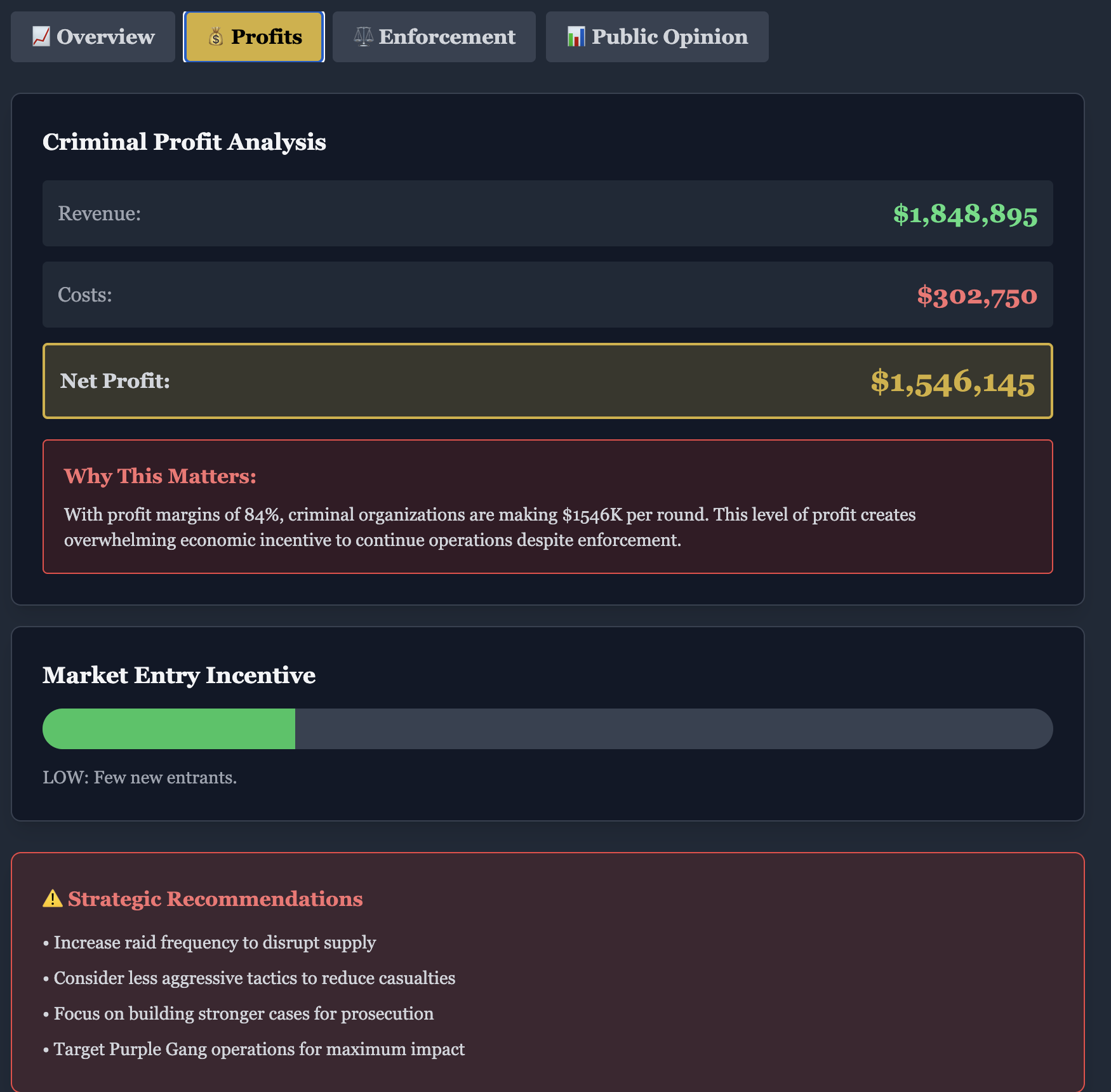Switch to the Overview tab label

[x=105, y=37]
